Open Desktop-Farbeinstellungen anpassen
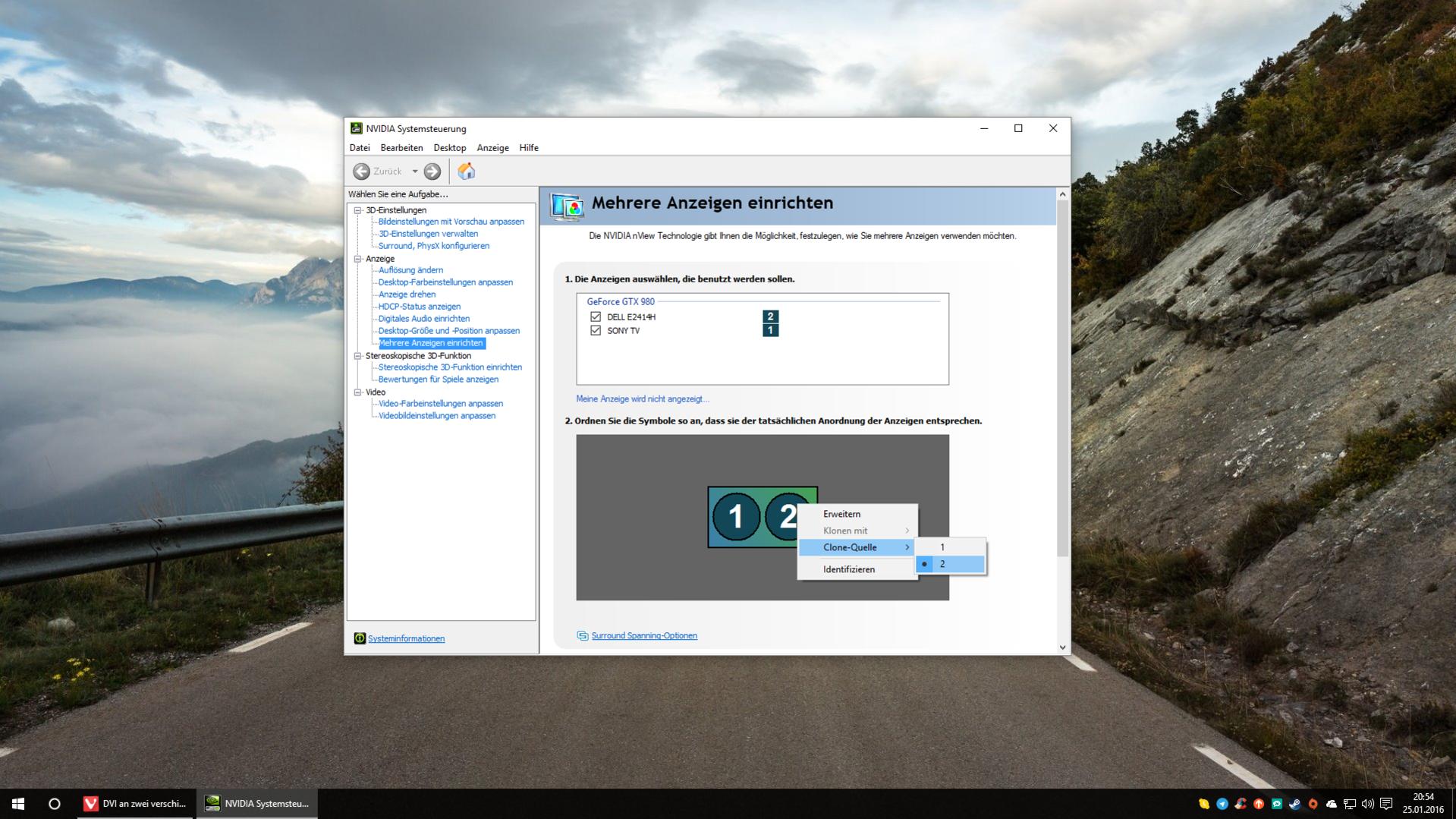This screenshot has width=1456, height=819. pyautogui.click(x=445, y=282)
